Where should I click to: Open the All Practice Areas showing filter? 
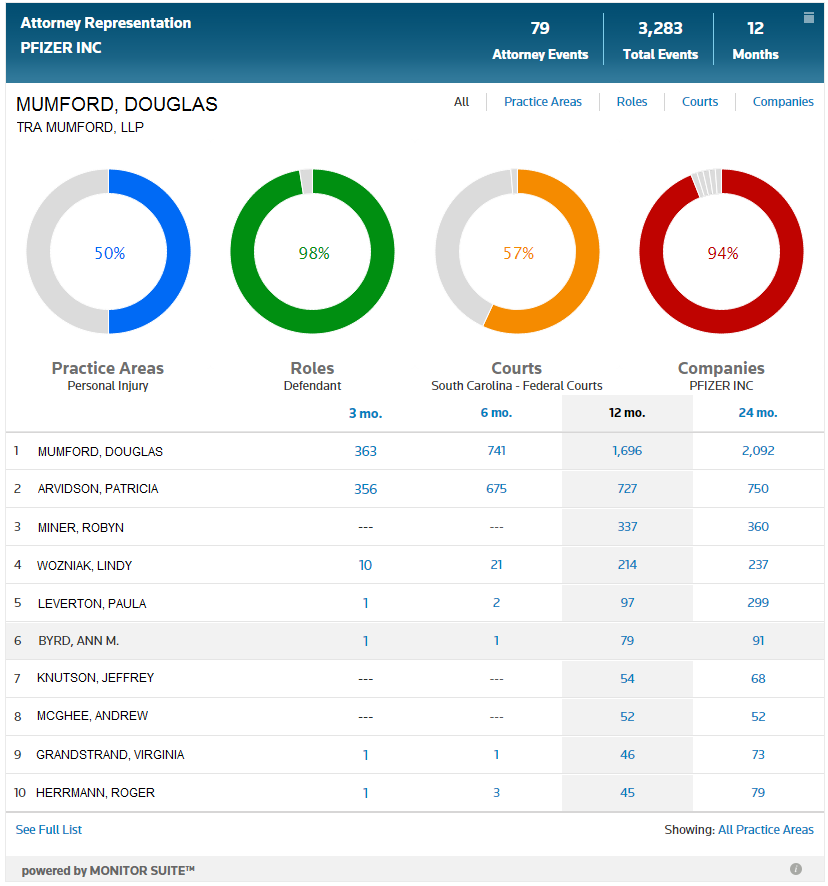pos(765,829)
